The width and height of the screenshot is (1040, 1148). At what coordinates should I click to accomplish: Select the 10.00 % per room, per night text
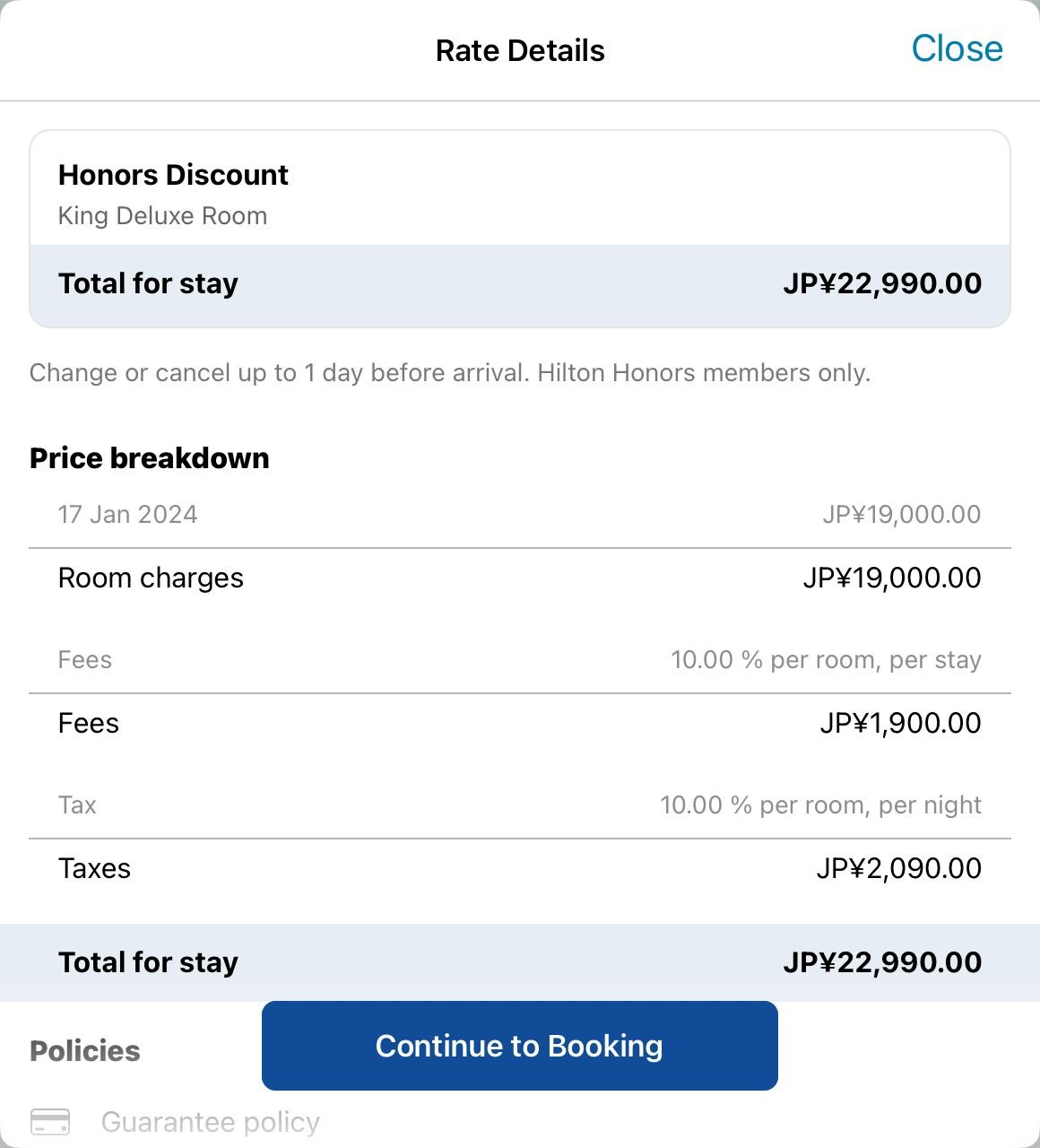[x=820, y=805]
